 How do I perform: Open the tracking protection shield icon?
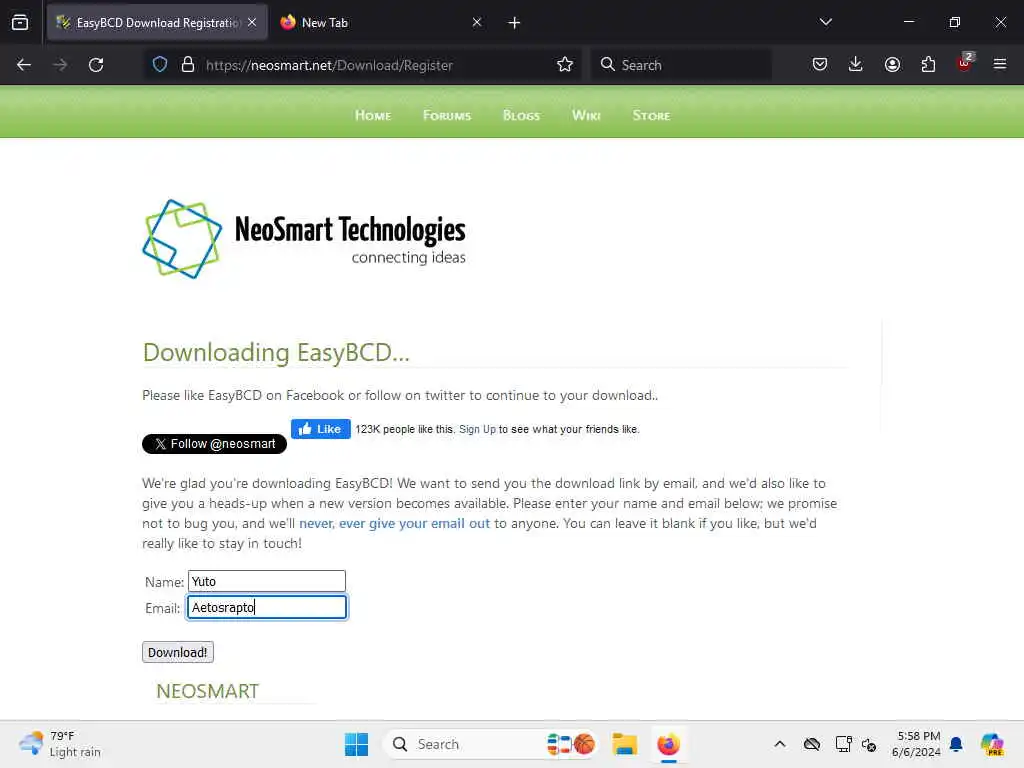pos(160,65)
